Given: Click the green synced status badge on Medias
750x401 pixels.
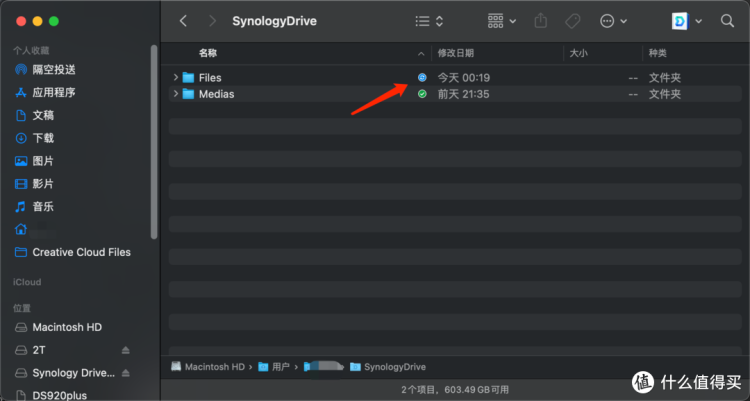Looking at the screenshot, I should point(422,94).
